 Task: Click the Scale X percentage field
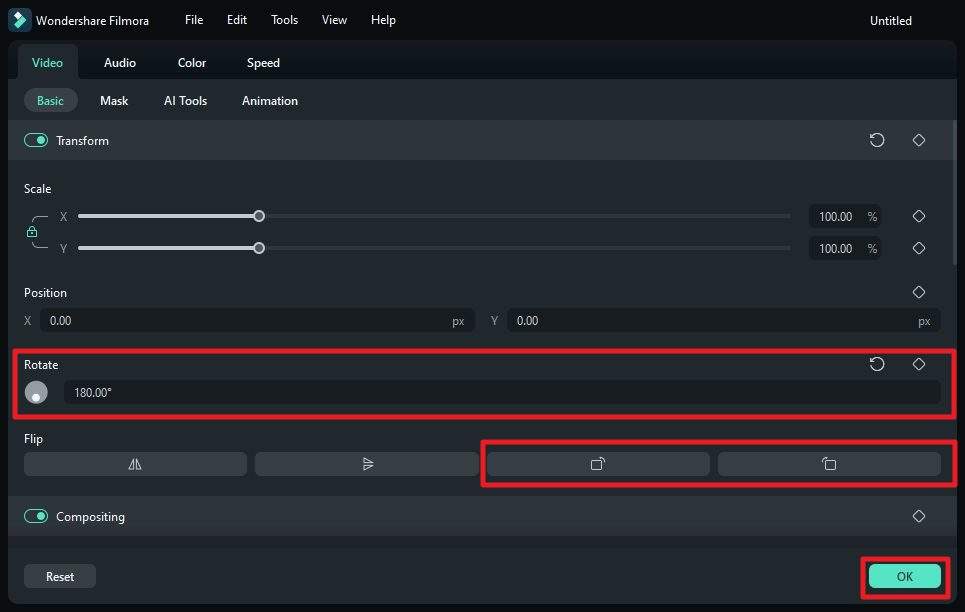pos(844,217)
